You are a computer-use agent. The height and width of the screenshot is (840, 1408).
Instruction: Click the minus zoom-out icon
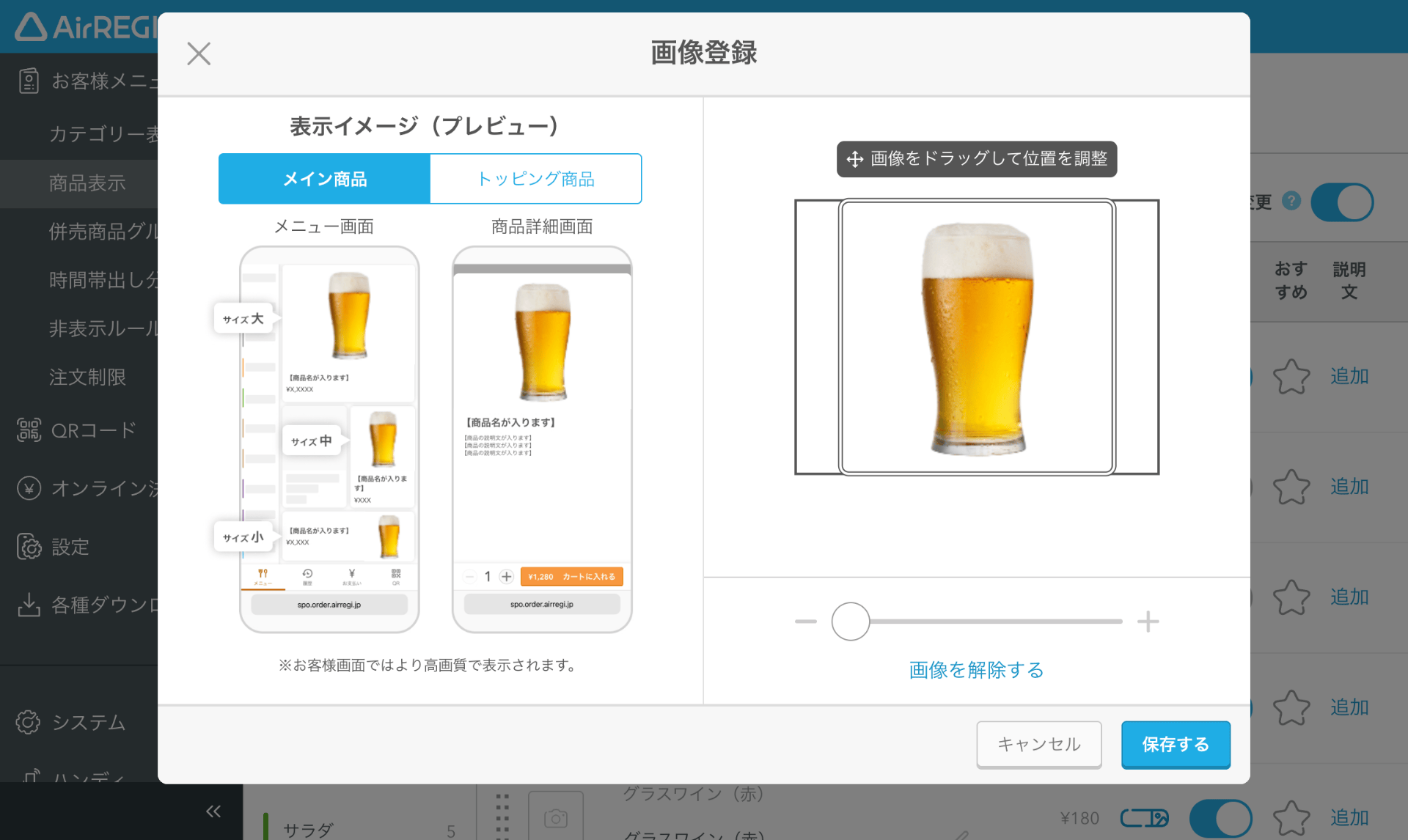pyautogui.click(x=806, y=622)
